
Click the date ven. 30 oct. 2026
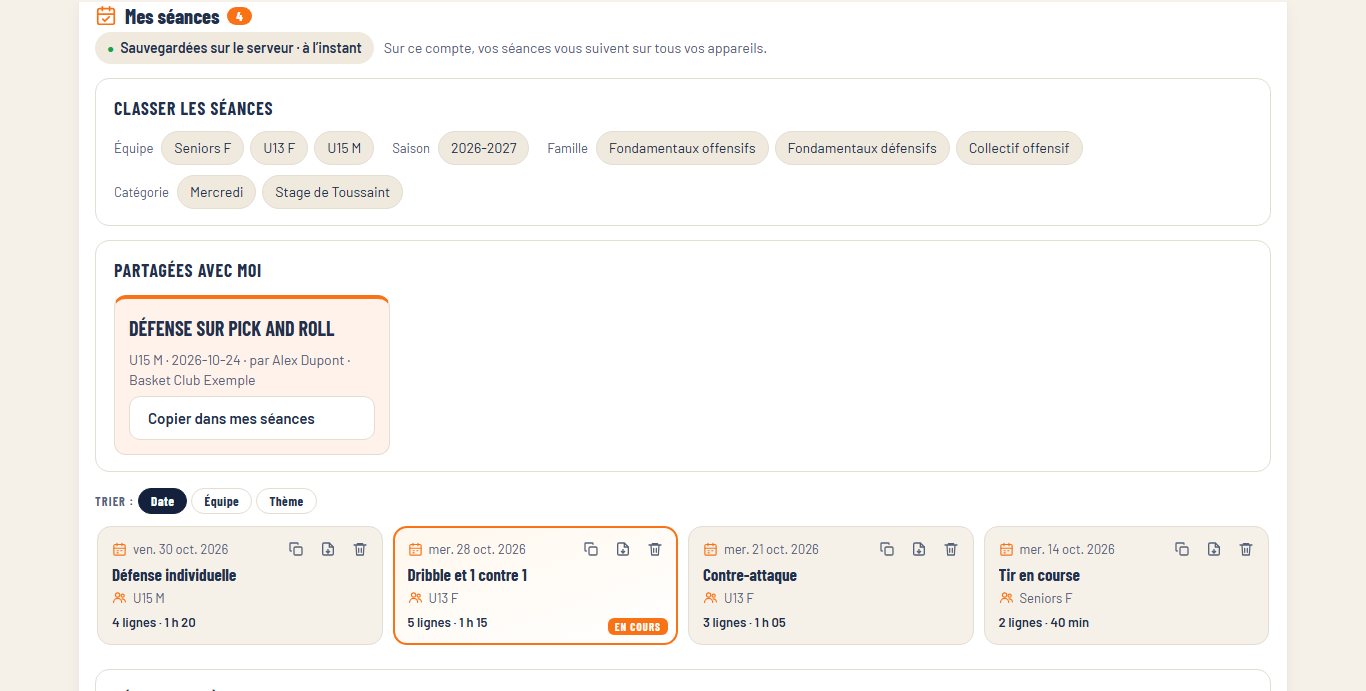tap(180, 549)
